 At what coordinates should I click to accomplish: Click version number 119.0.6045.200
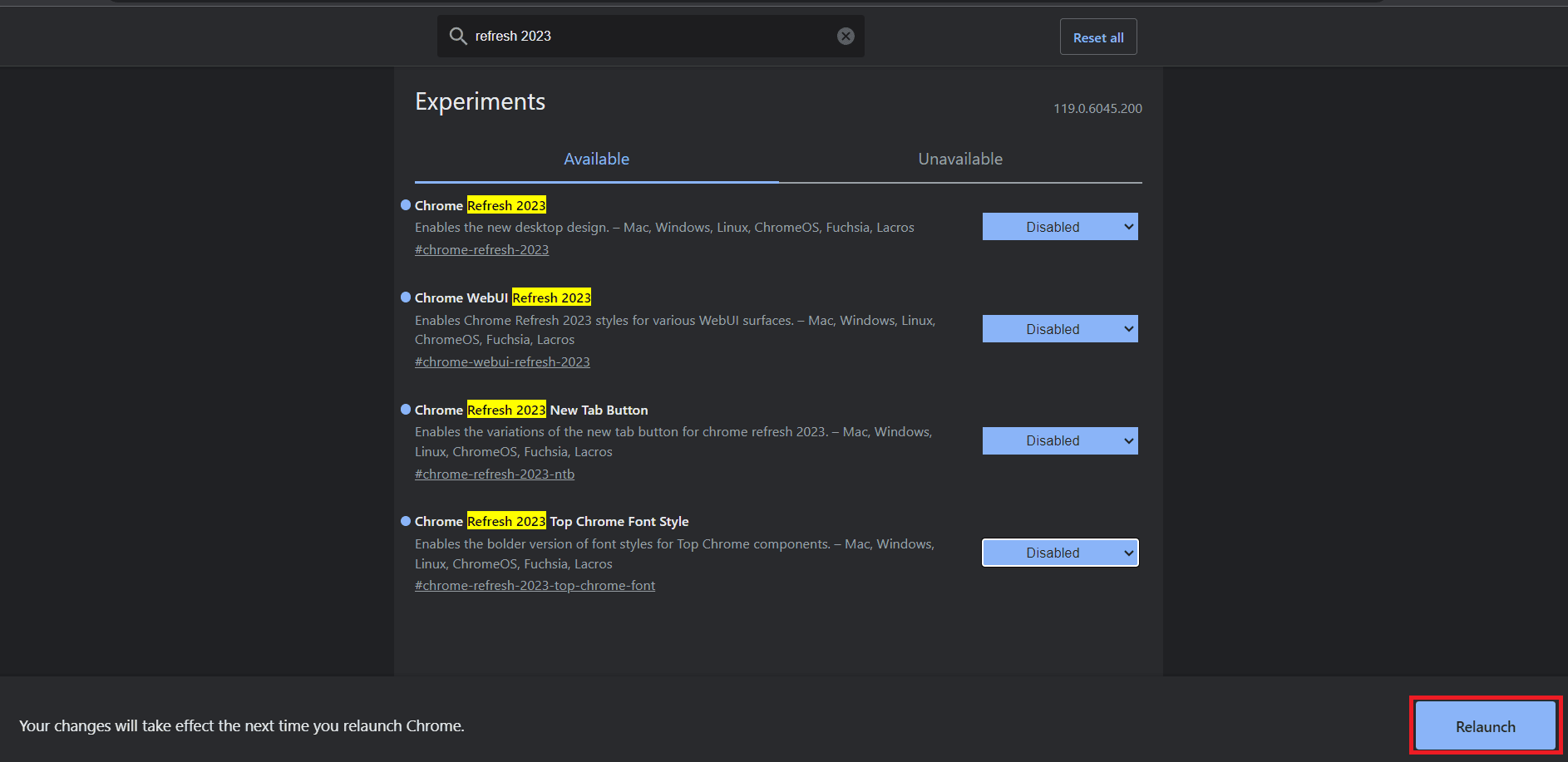tap(1097, 108)
